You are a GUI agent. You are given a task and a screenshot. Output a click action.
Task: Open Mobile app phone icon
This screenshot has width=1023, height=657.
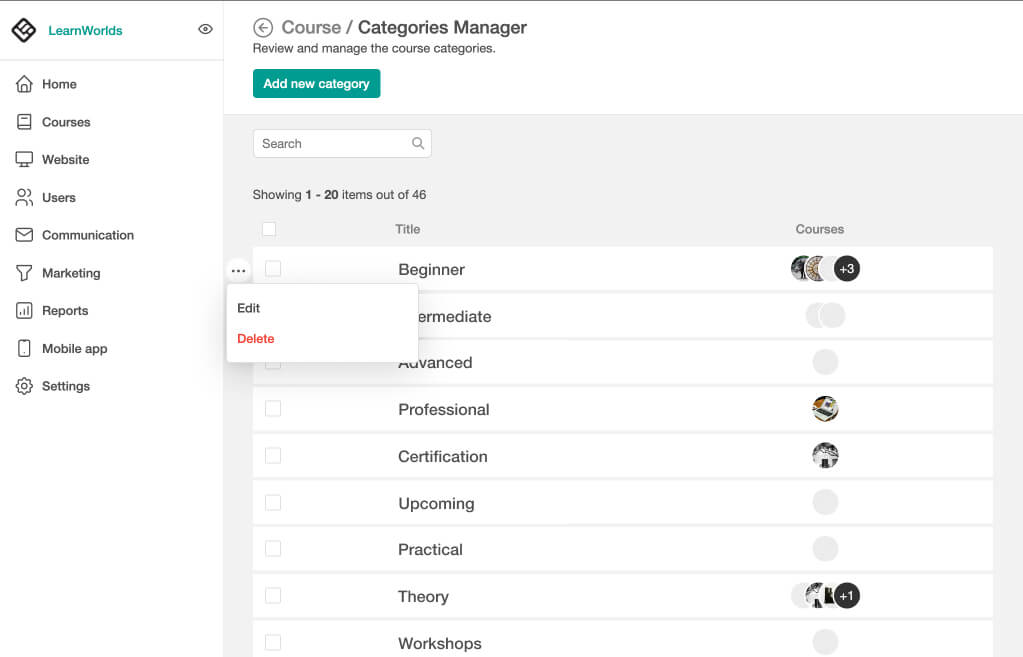[24, 348]
